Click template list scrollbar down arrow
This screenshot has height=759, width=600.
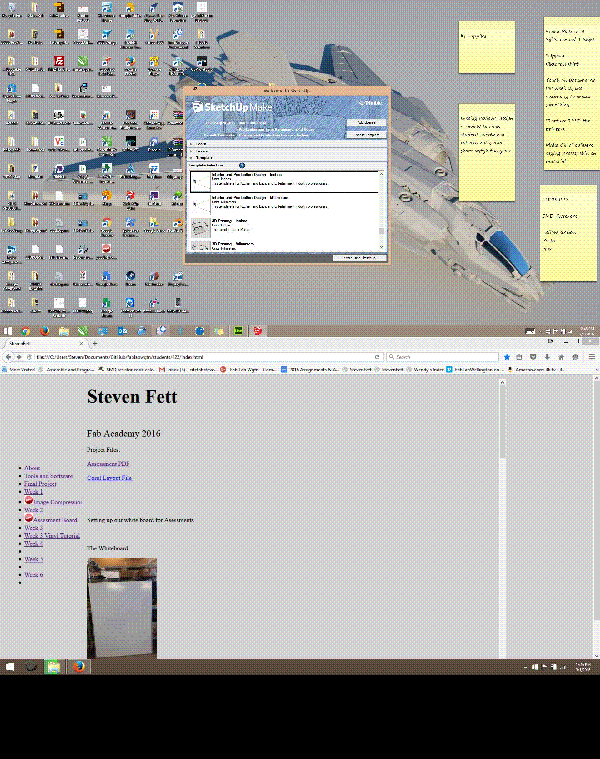(382, 247)
